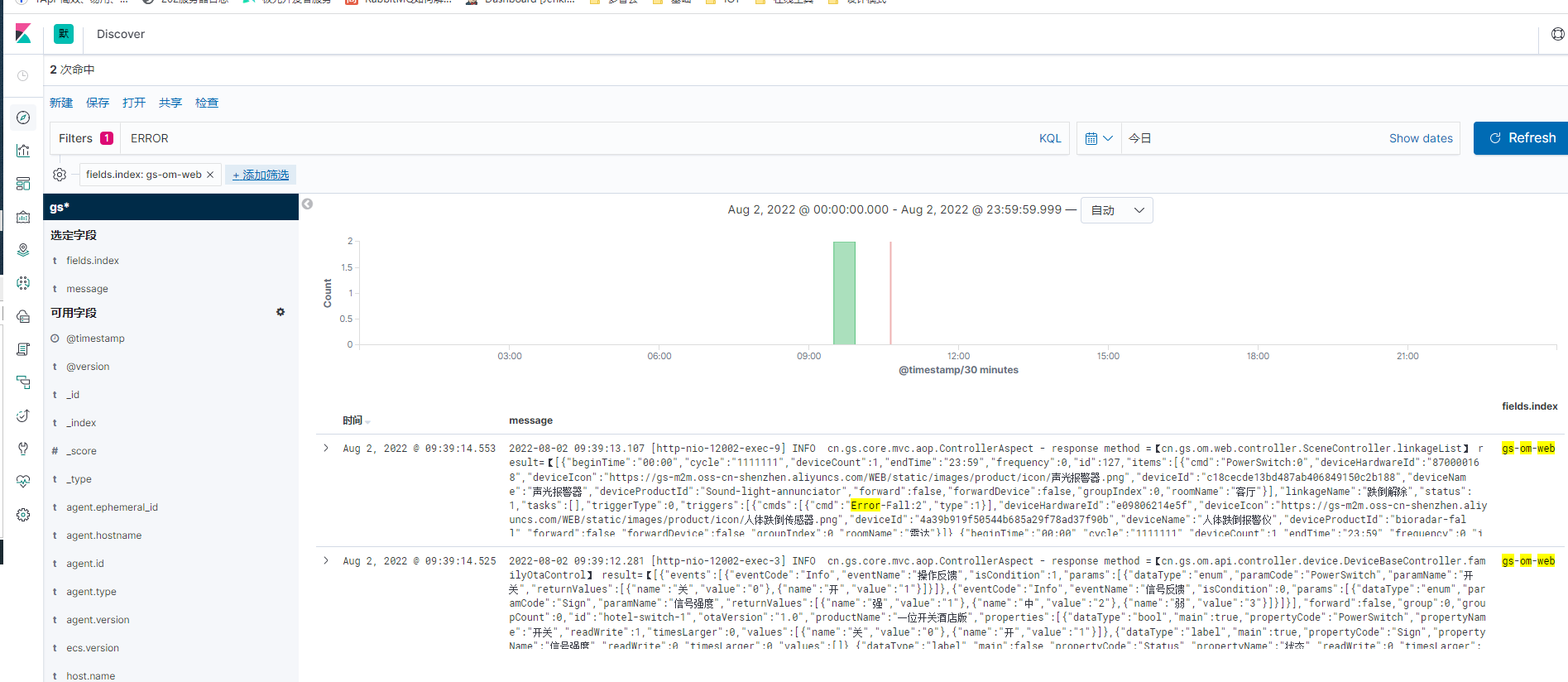Open the Dashboard sidebar icon
The width and height of the screenshot is (1568, 682).
pos(23,184)
